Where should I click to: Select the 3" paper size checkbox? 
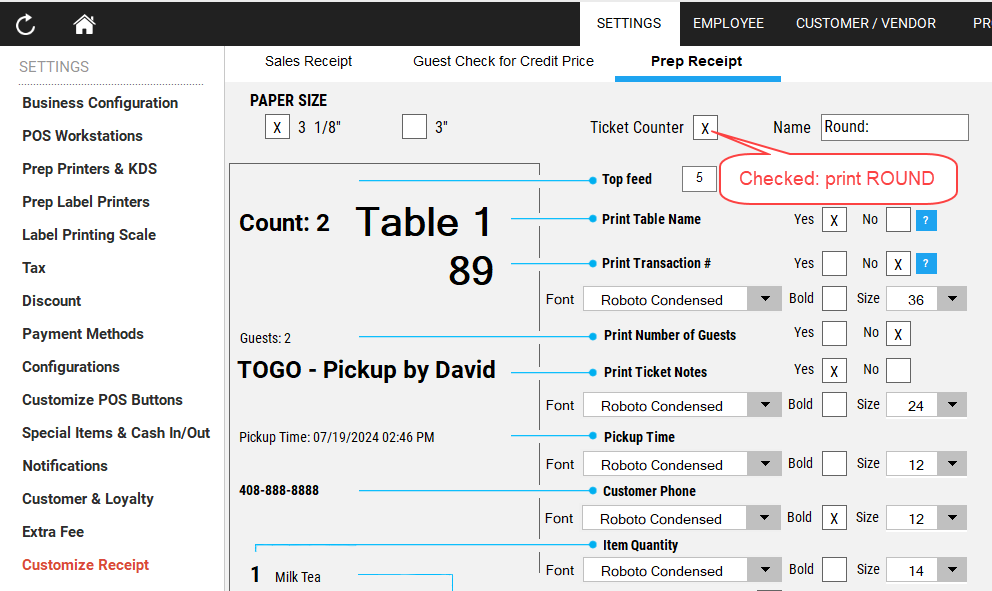coord(414,127)
